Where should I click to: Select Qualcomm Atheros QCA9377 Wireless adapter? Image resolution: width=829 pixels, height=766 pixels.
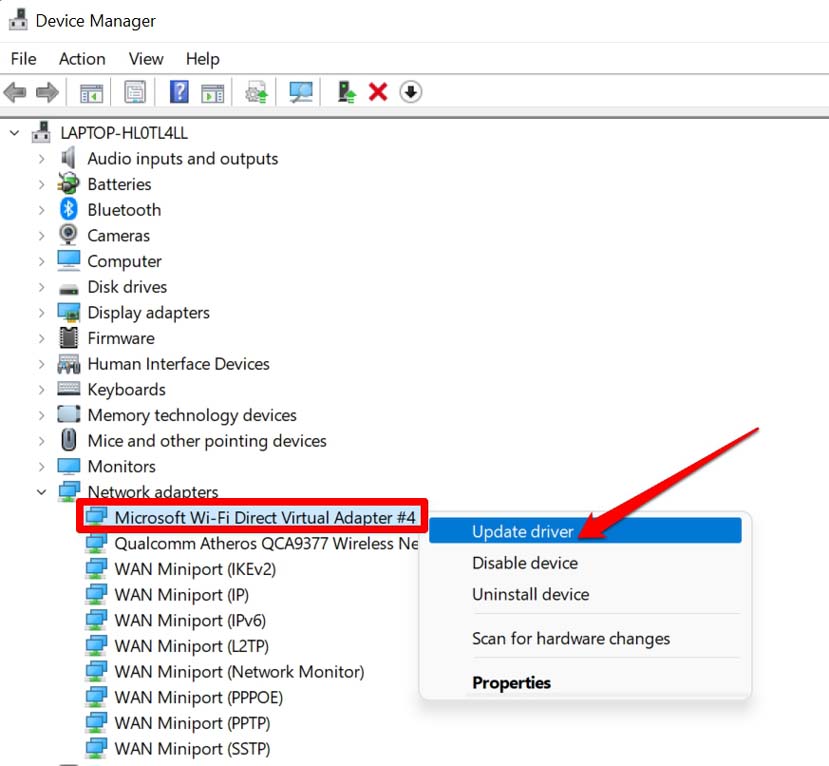266,543
